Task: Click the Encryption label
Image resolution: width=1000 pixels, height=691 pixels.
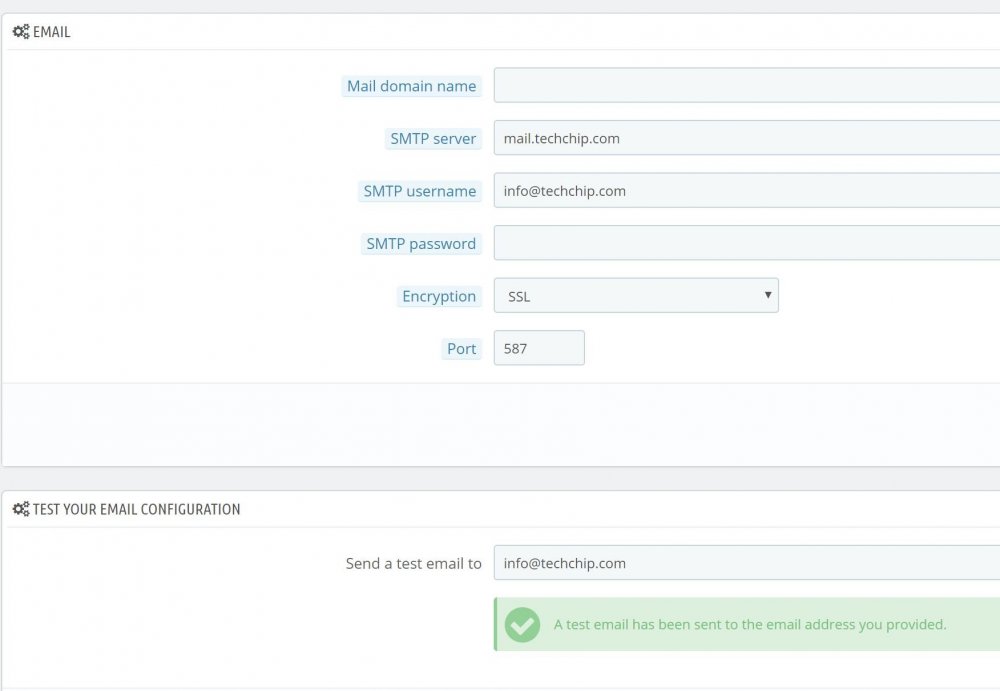Action: [x=438, y=296]
